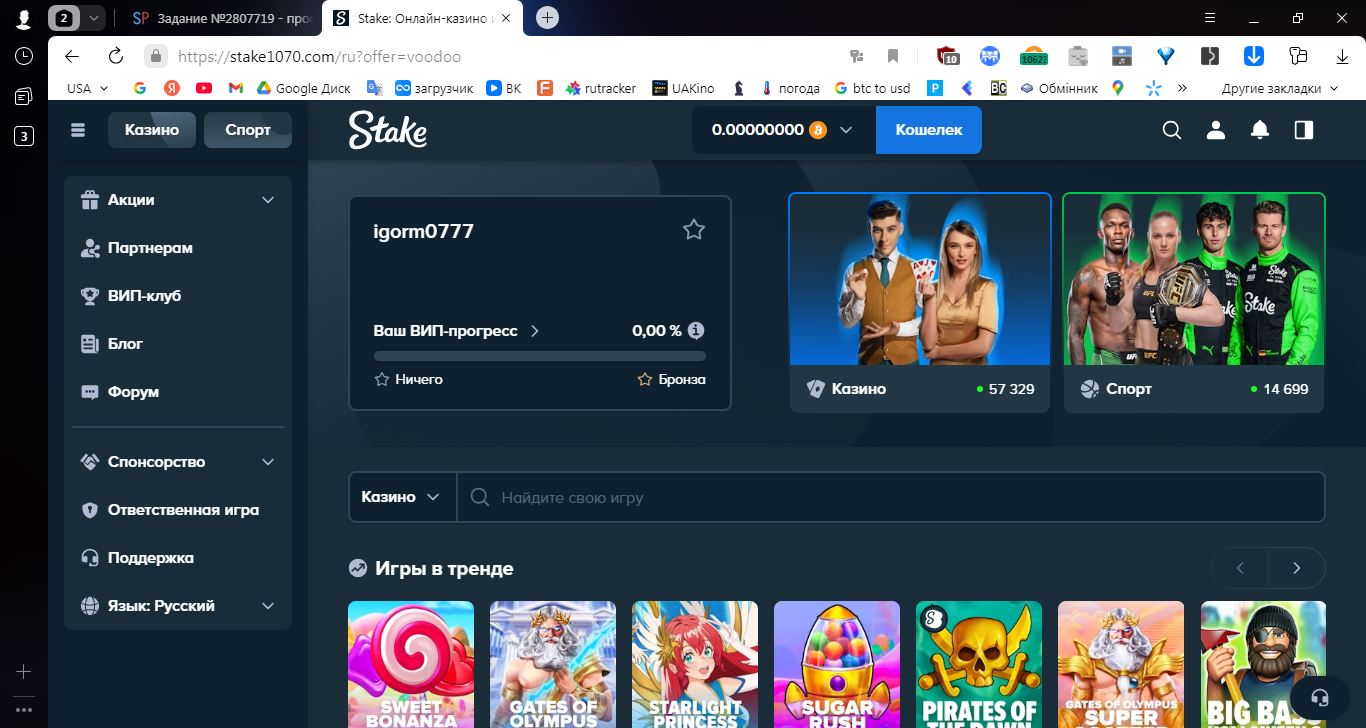Open Gmail bookmark icon

[236, 88]
